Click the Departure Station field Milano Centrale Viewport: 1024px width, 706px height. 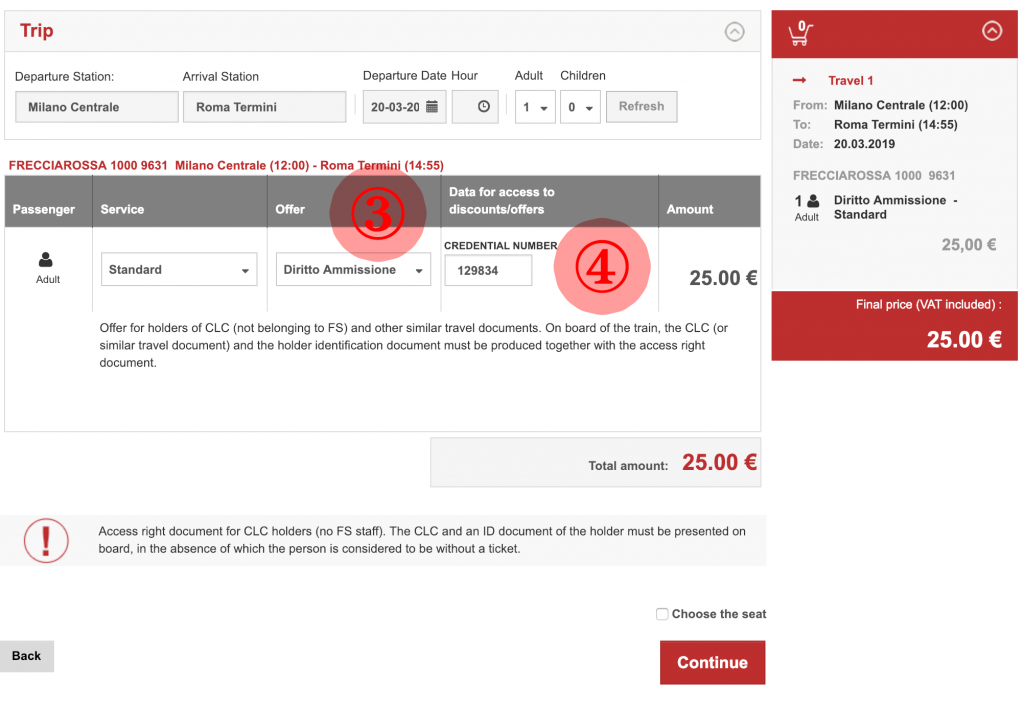tap(97, 106)
